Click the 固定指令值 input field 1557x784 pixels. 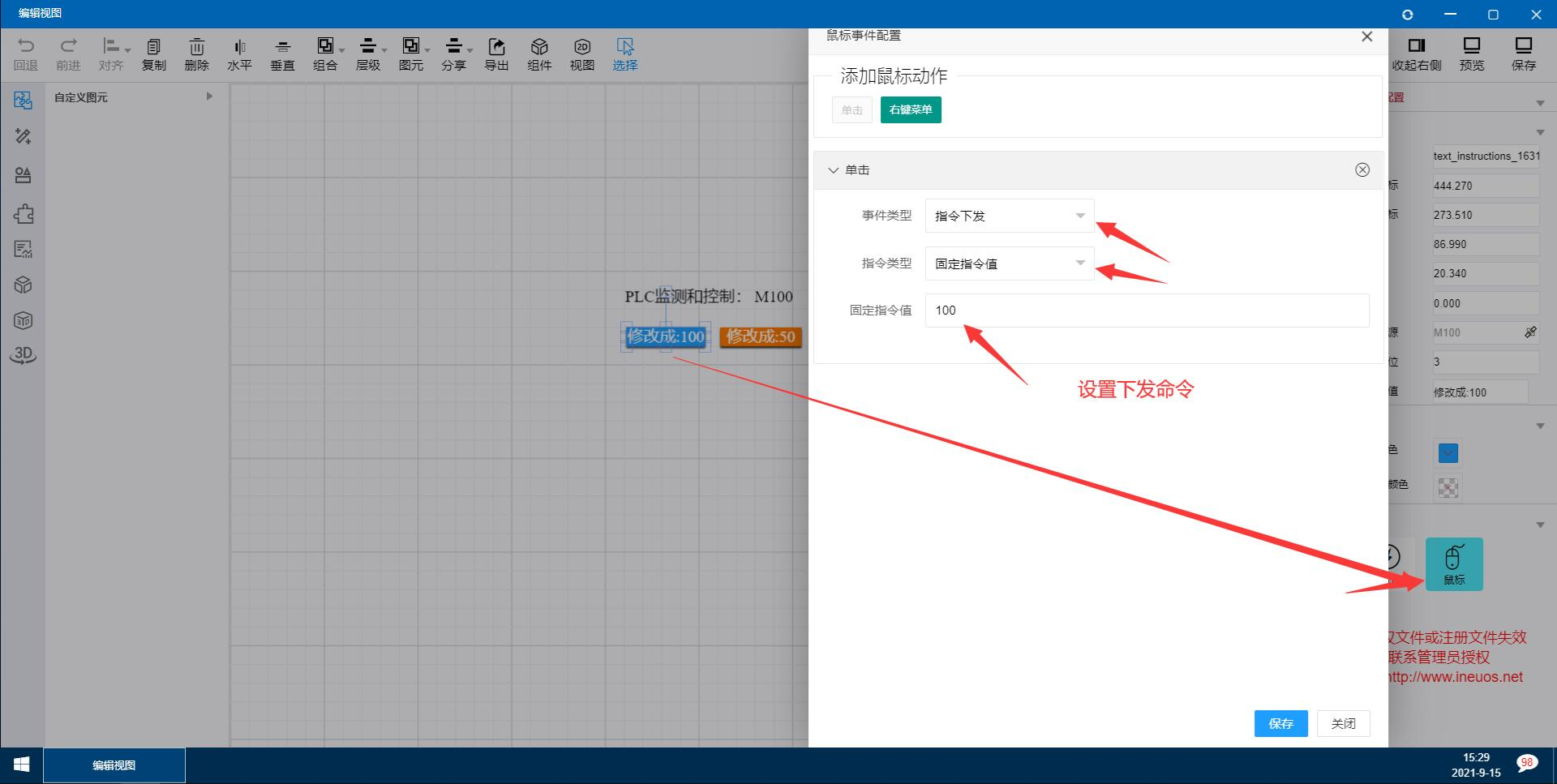point(1147,311)
